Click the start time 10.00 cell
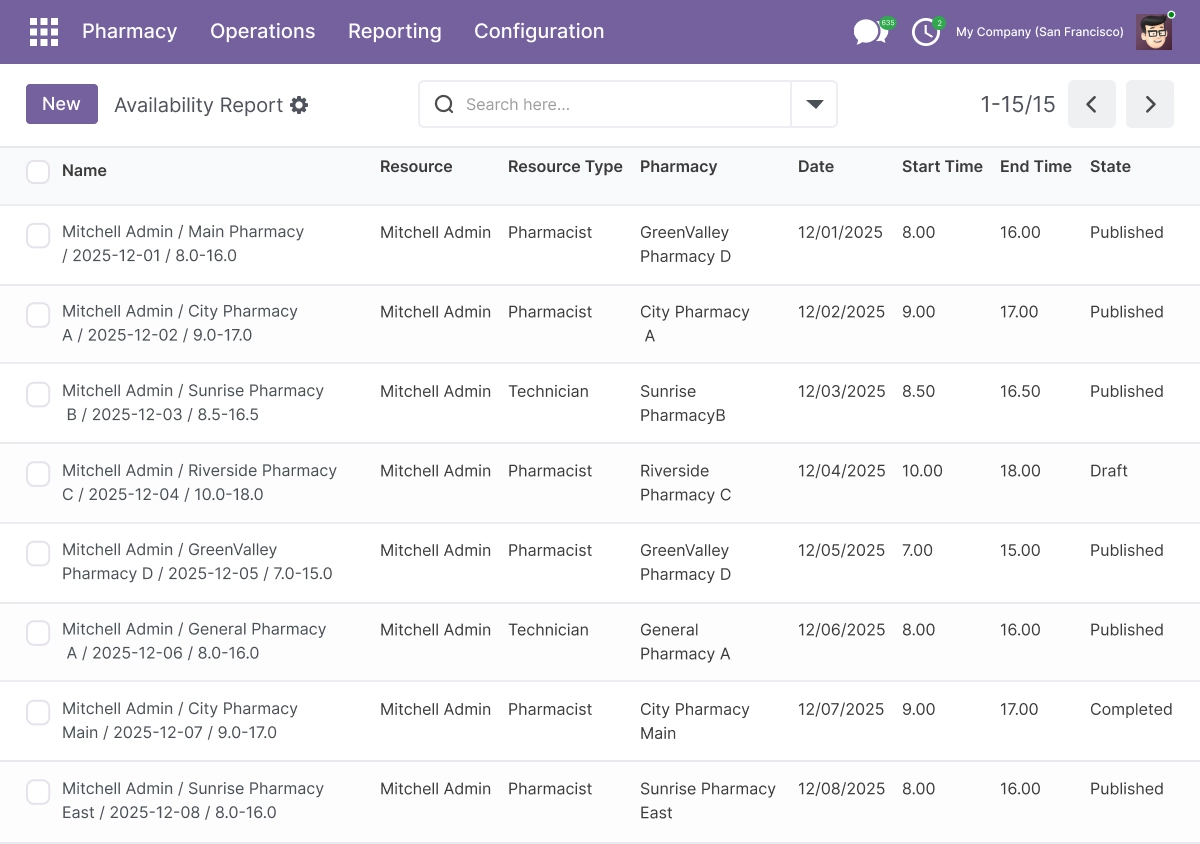 922,471
